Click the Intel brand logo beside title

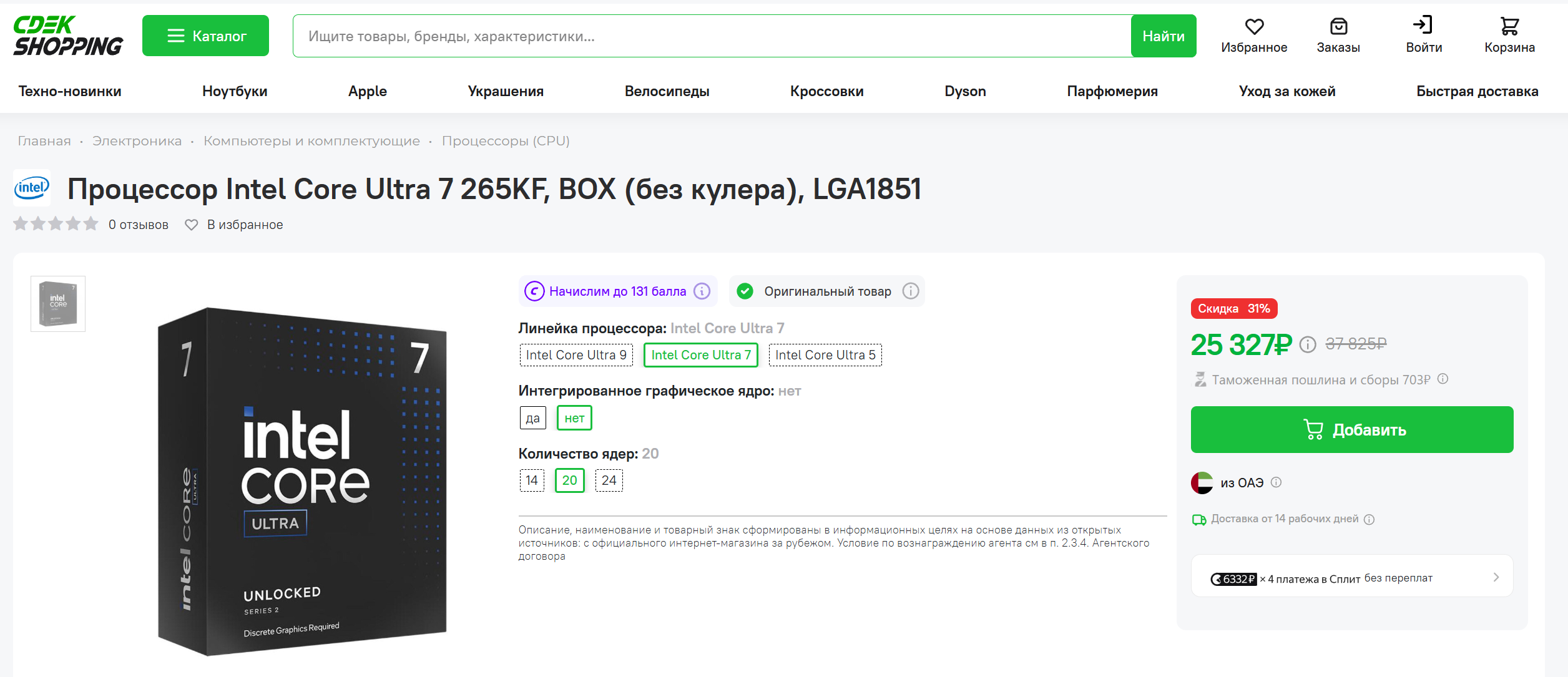pos(32,187)
